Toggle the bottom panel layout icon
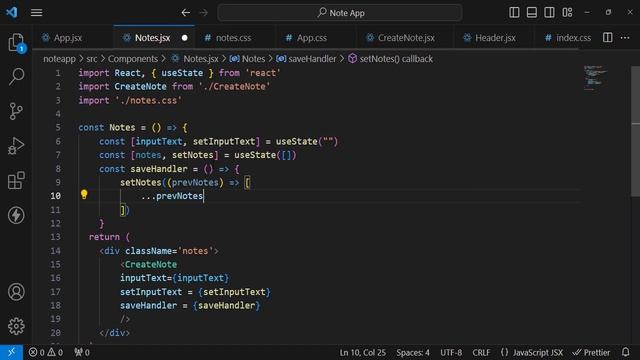The width and height of the screenshot is (640, 360). tap(532, 13)
